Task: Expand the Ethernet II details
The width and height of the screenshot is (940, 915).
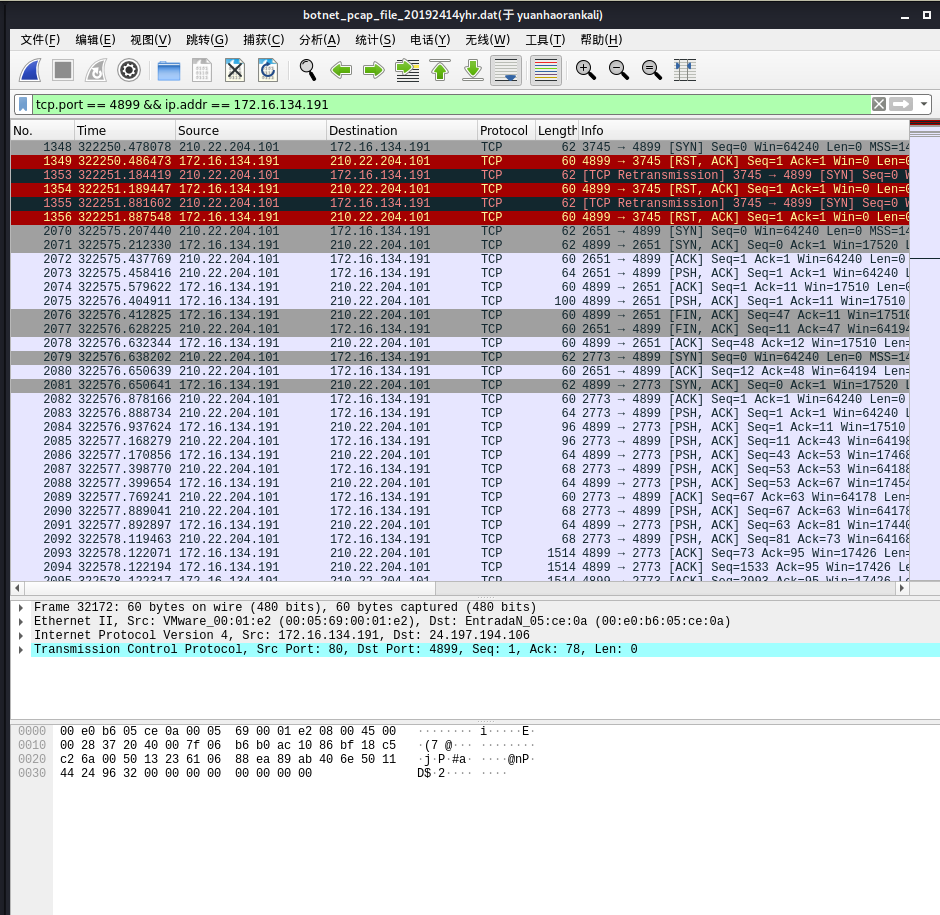Action: (x=21, y=621)
